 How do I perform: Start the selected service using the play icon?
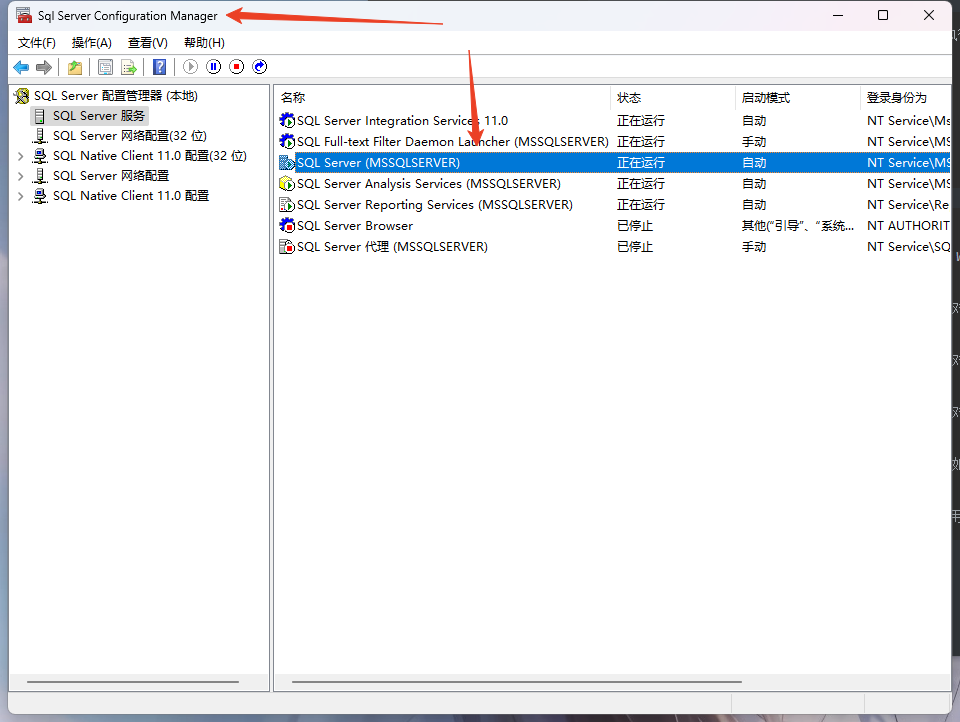190,66
